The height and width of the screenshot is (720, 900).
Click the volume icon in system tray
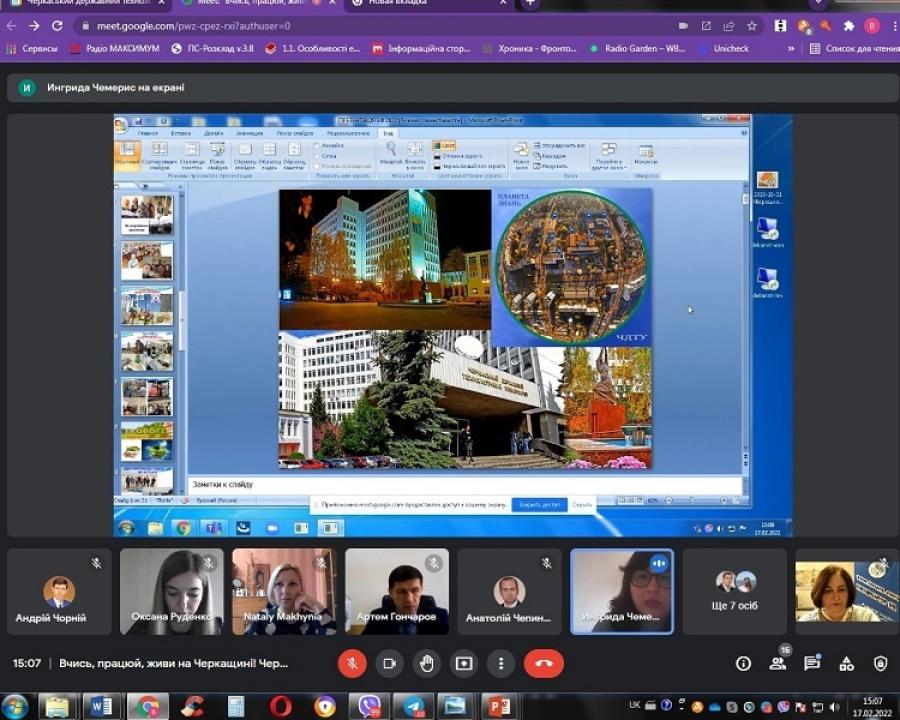pyautogui.click(x=834, y=707)
